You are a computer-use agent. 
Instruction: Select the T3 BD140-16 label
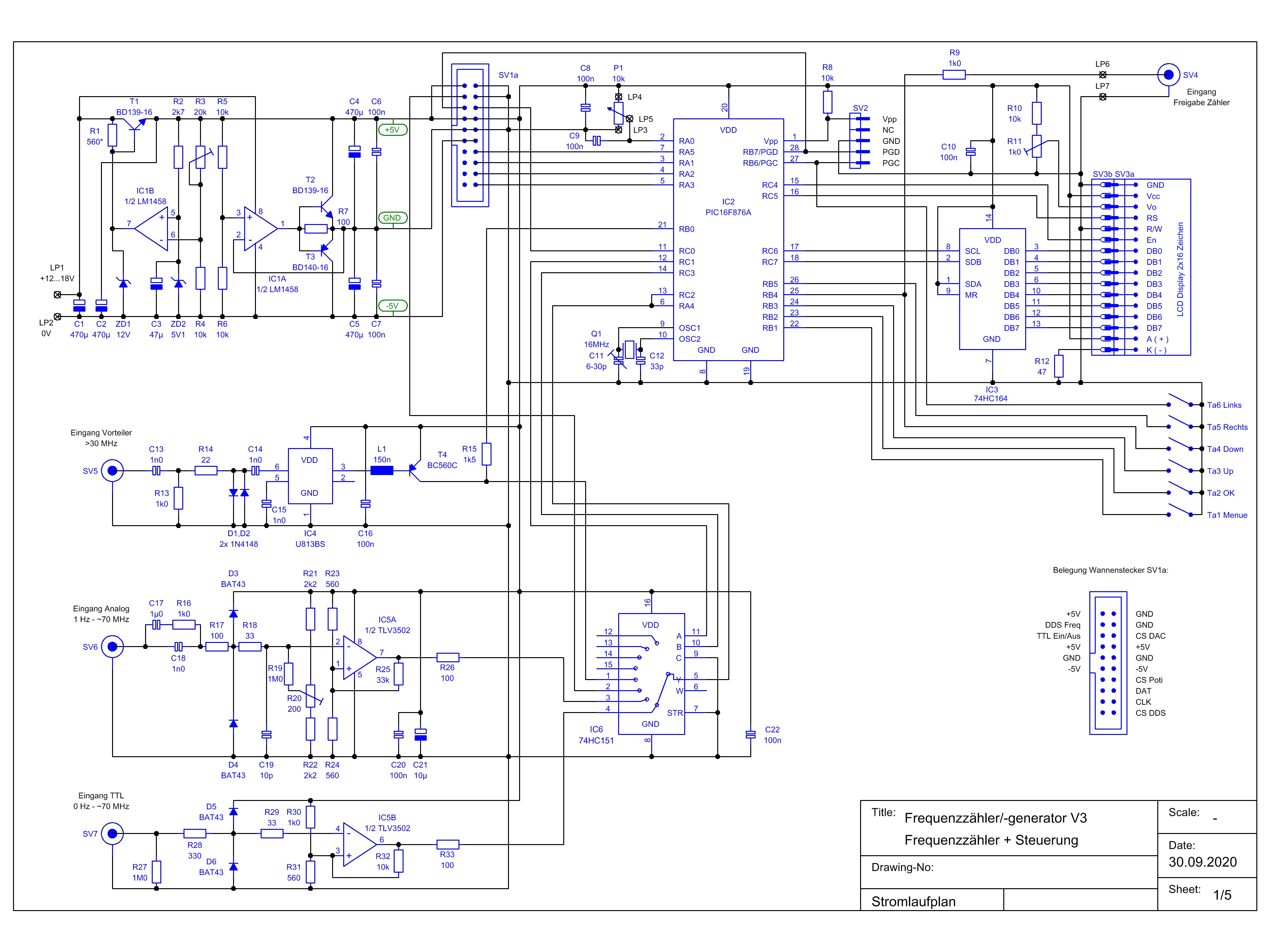[310, 262]
